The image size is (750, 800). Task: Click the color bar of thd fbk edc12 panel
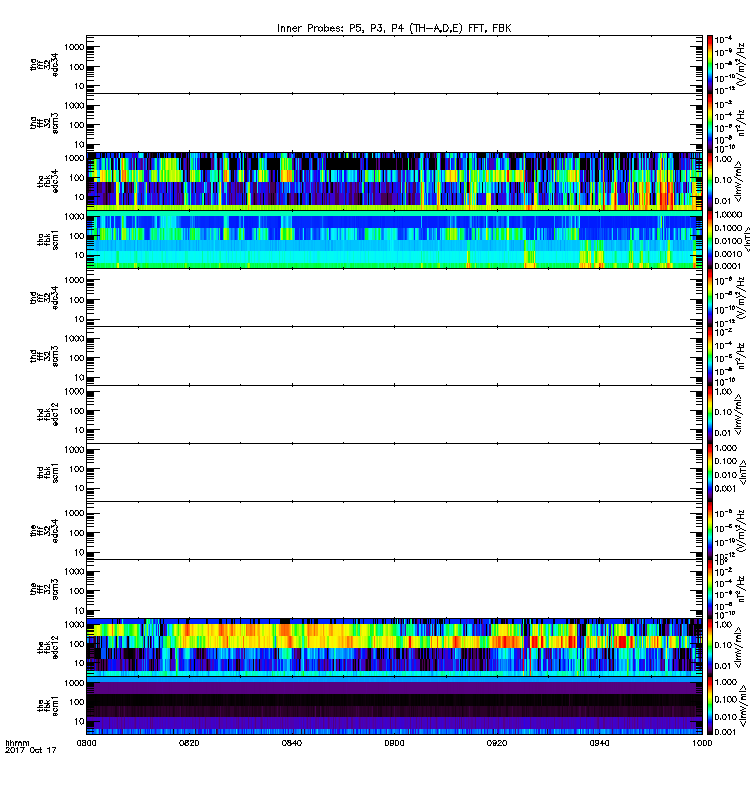[x=710, y=414]
